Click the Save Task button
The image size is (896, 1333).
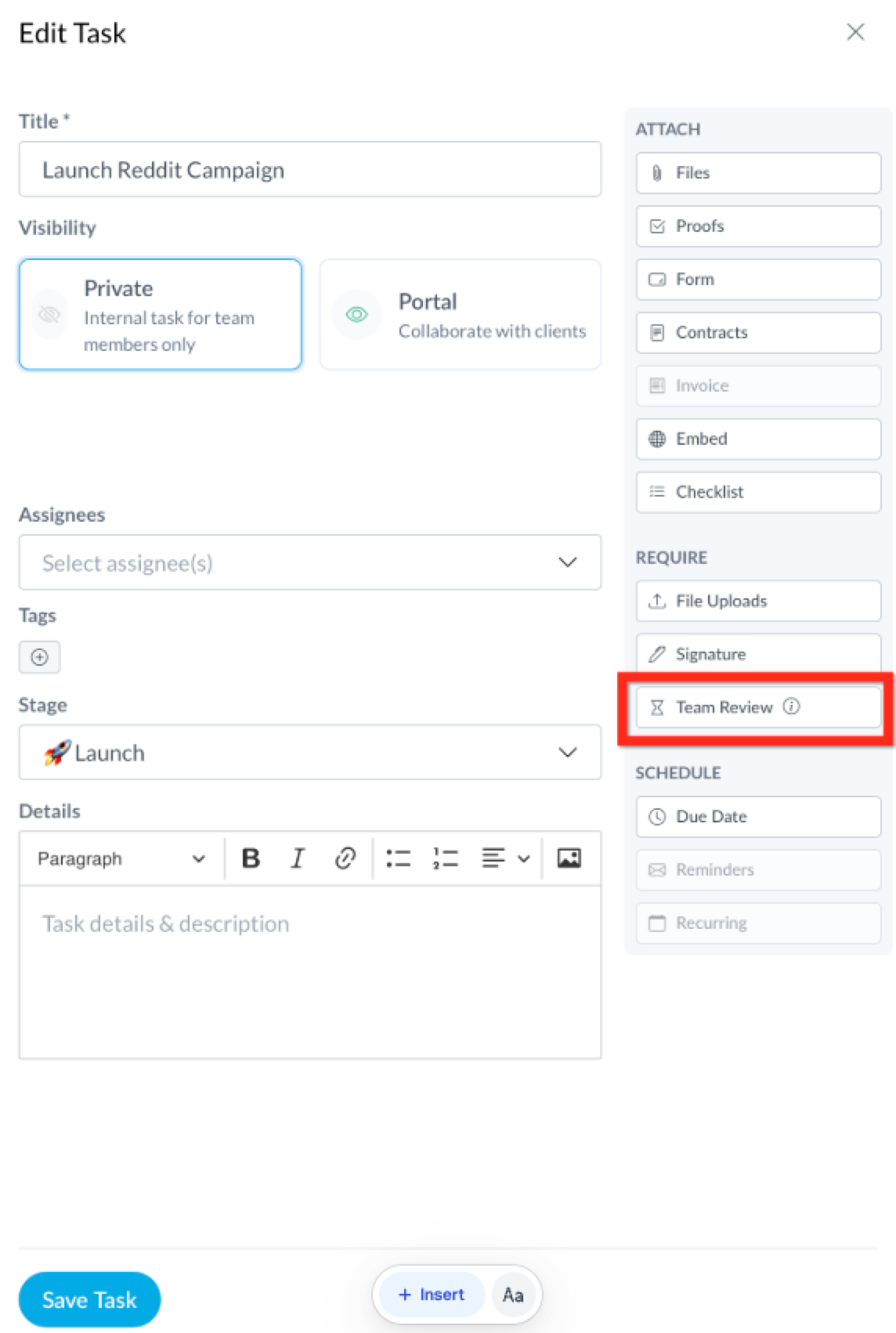[x=89, y=1299]
